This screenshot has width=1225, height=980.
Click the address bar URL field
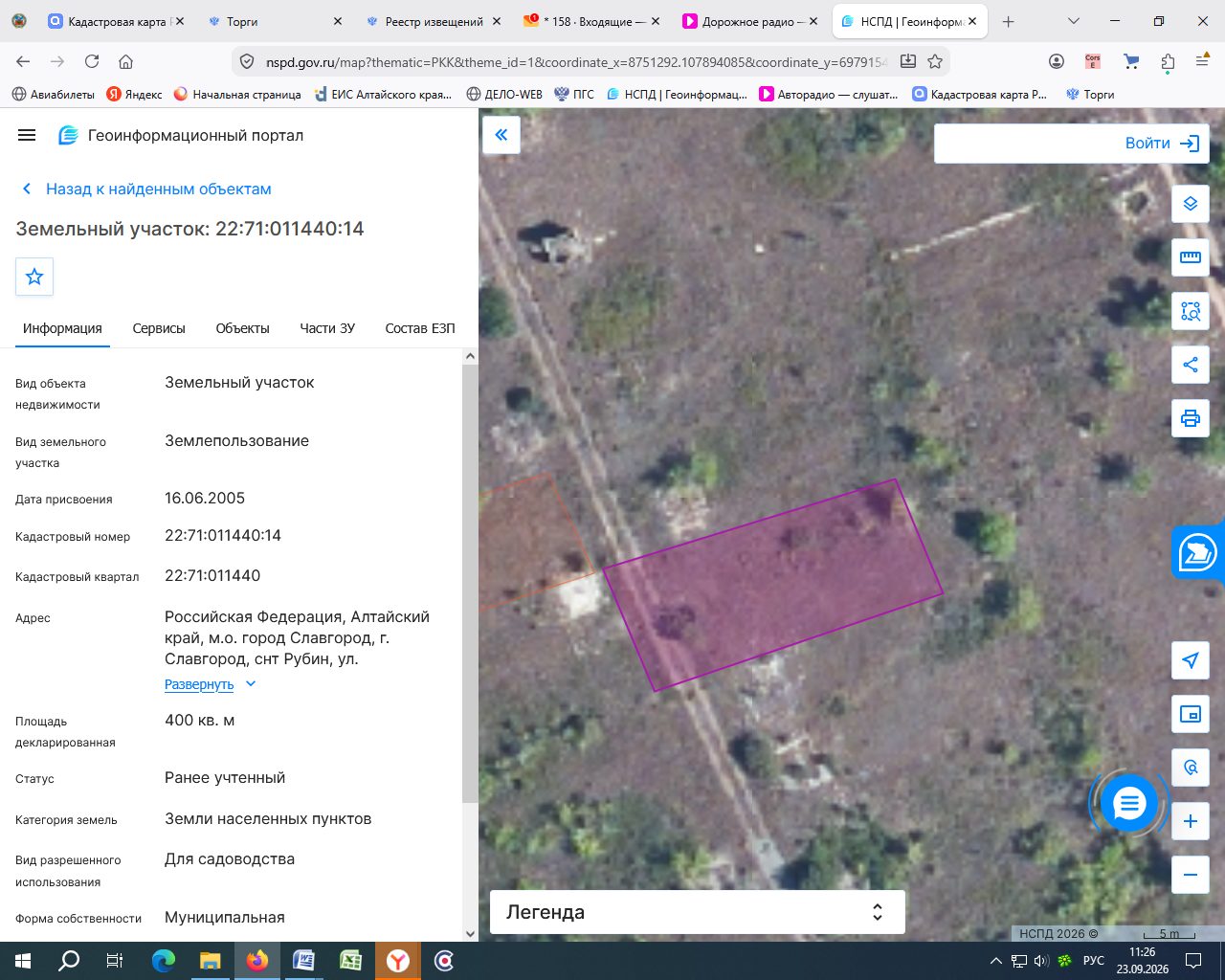coord(576,61)
